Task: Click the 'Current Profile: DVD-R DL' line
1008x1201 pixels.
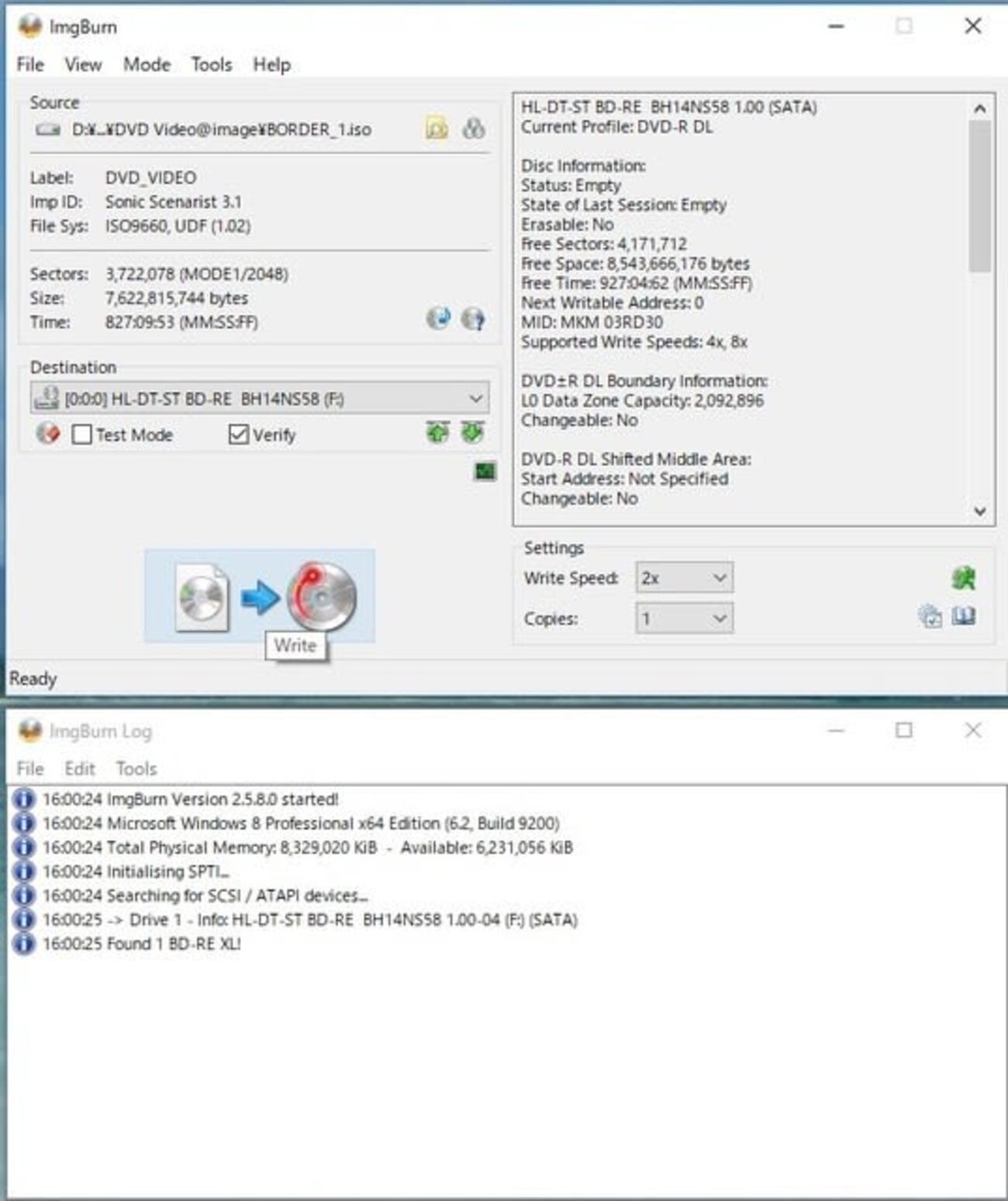Action: pyautogui.click(x=616, y=127)
